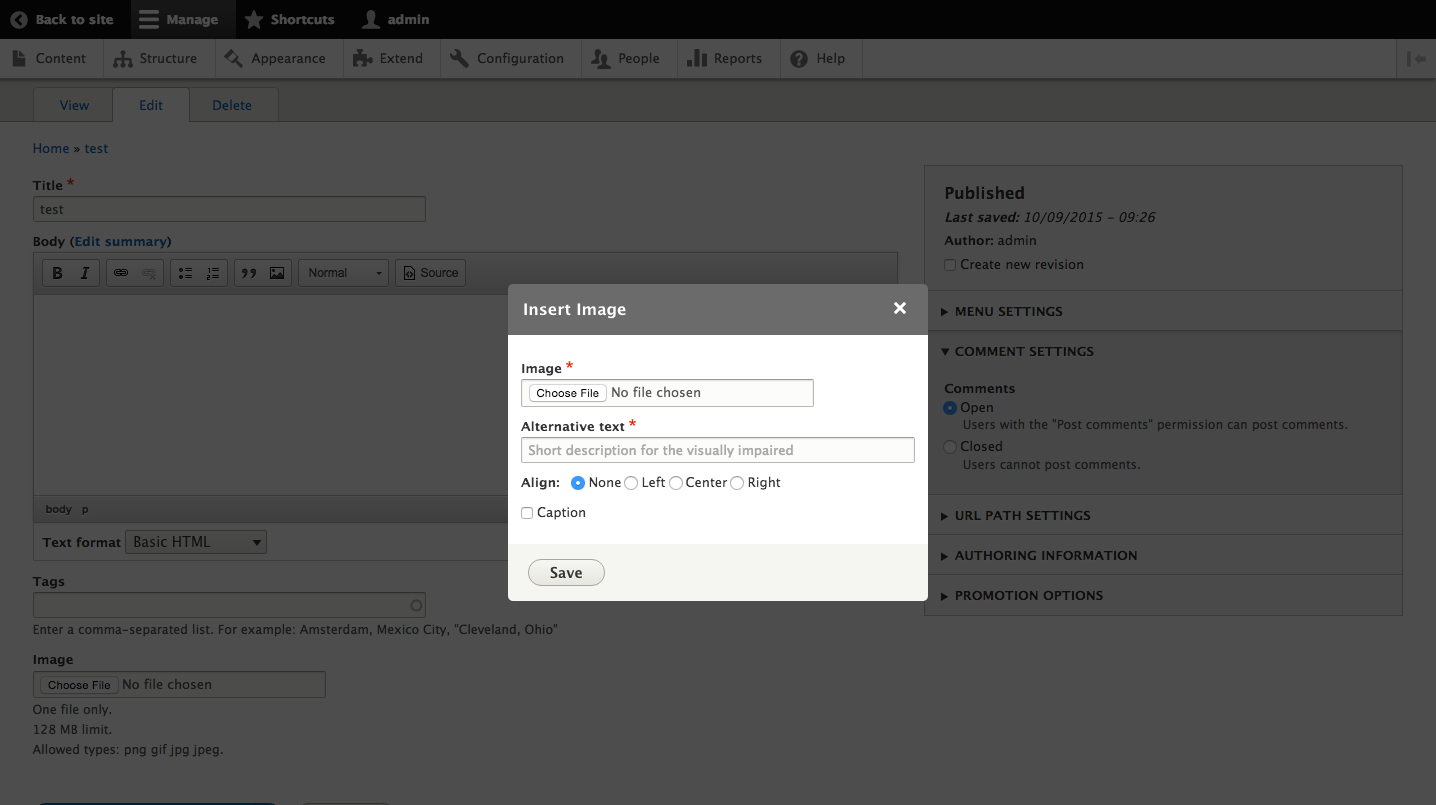Close the Insert Image dialog
The image size is (1436, 805).
(900, 308)
